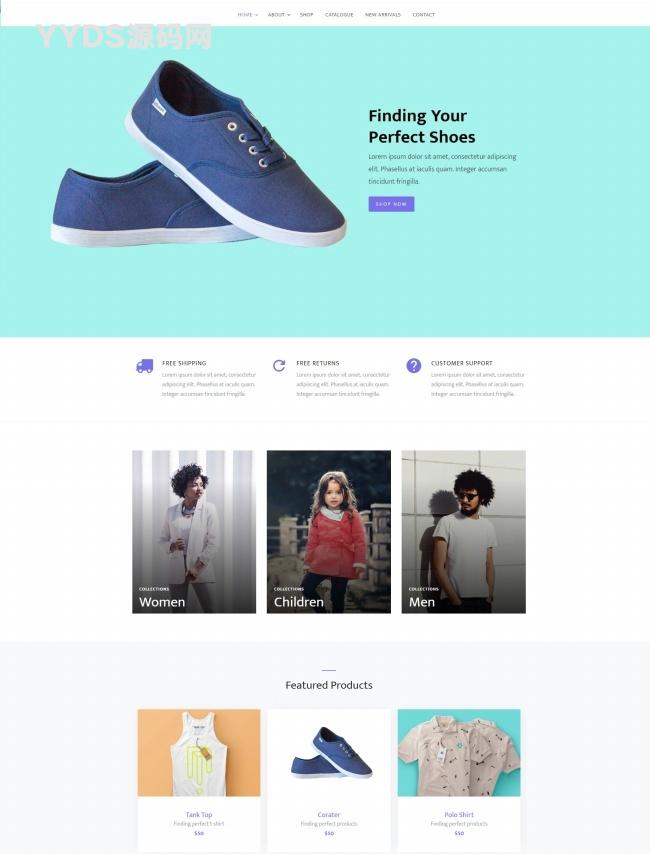Click the Free Shipping truck icon
Image resolution: width=650 pixels, height=854 pixels.
pos(144,366)
